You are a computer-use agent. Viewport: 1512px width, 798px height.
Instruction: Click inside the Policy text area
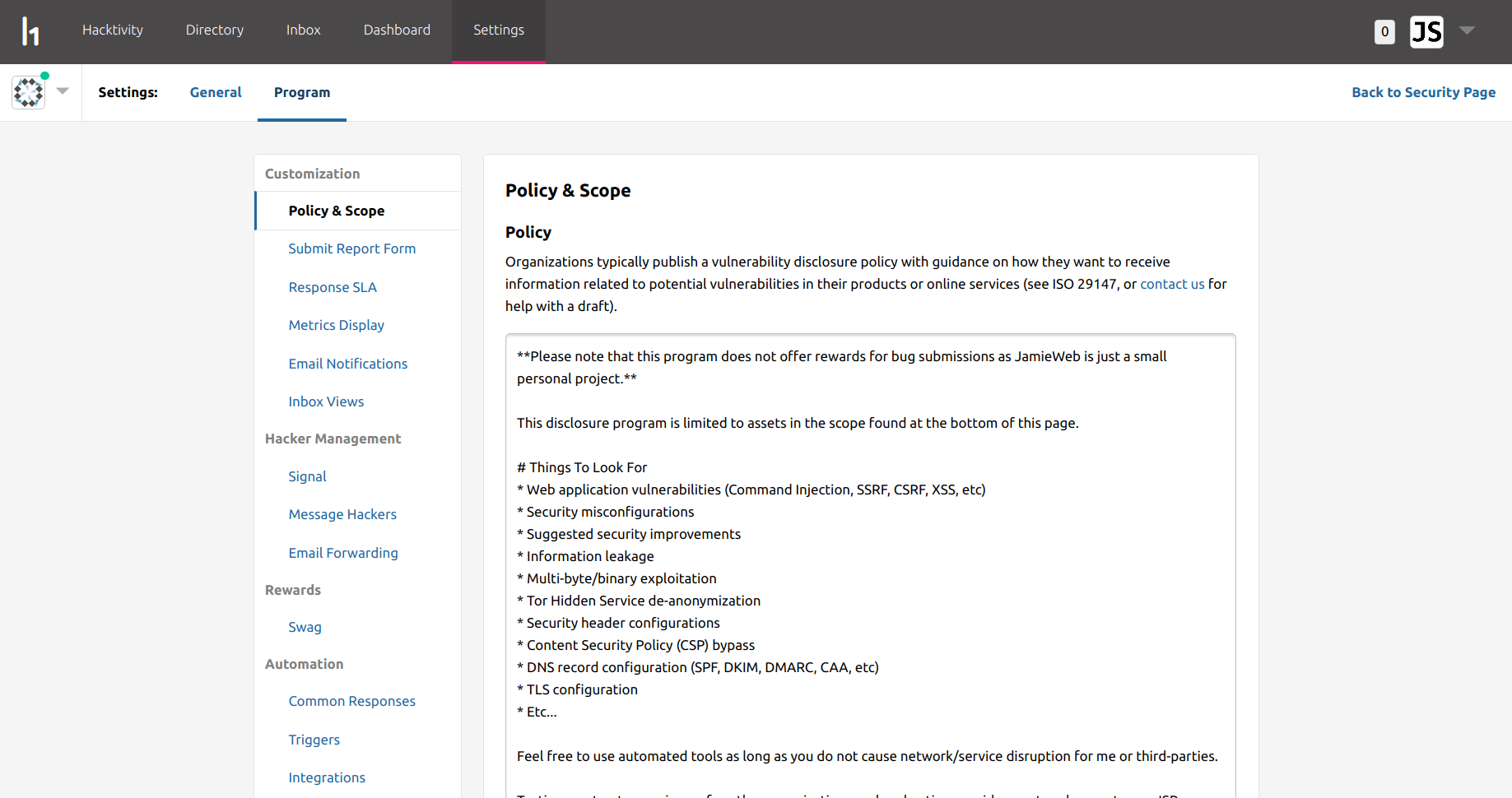click(x=871, y=566)
